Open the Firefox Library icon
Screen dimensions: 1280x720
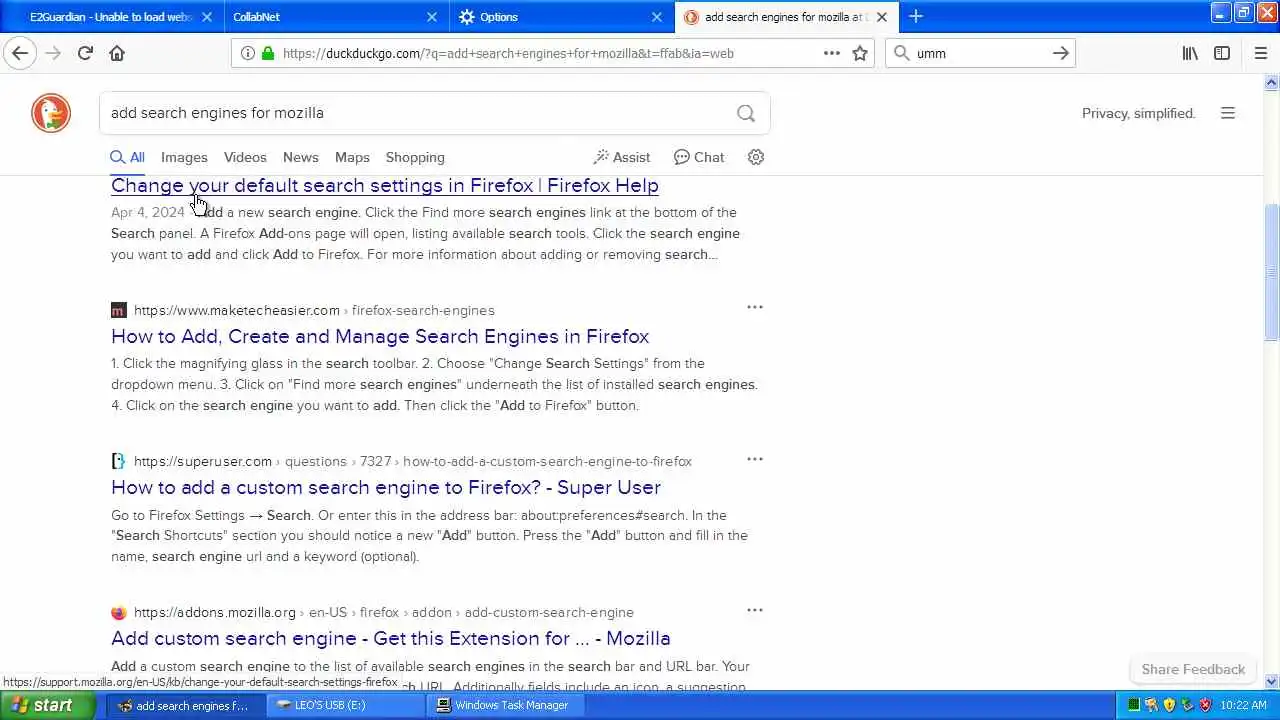(x=1190, y=53)
